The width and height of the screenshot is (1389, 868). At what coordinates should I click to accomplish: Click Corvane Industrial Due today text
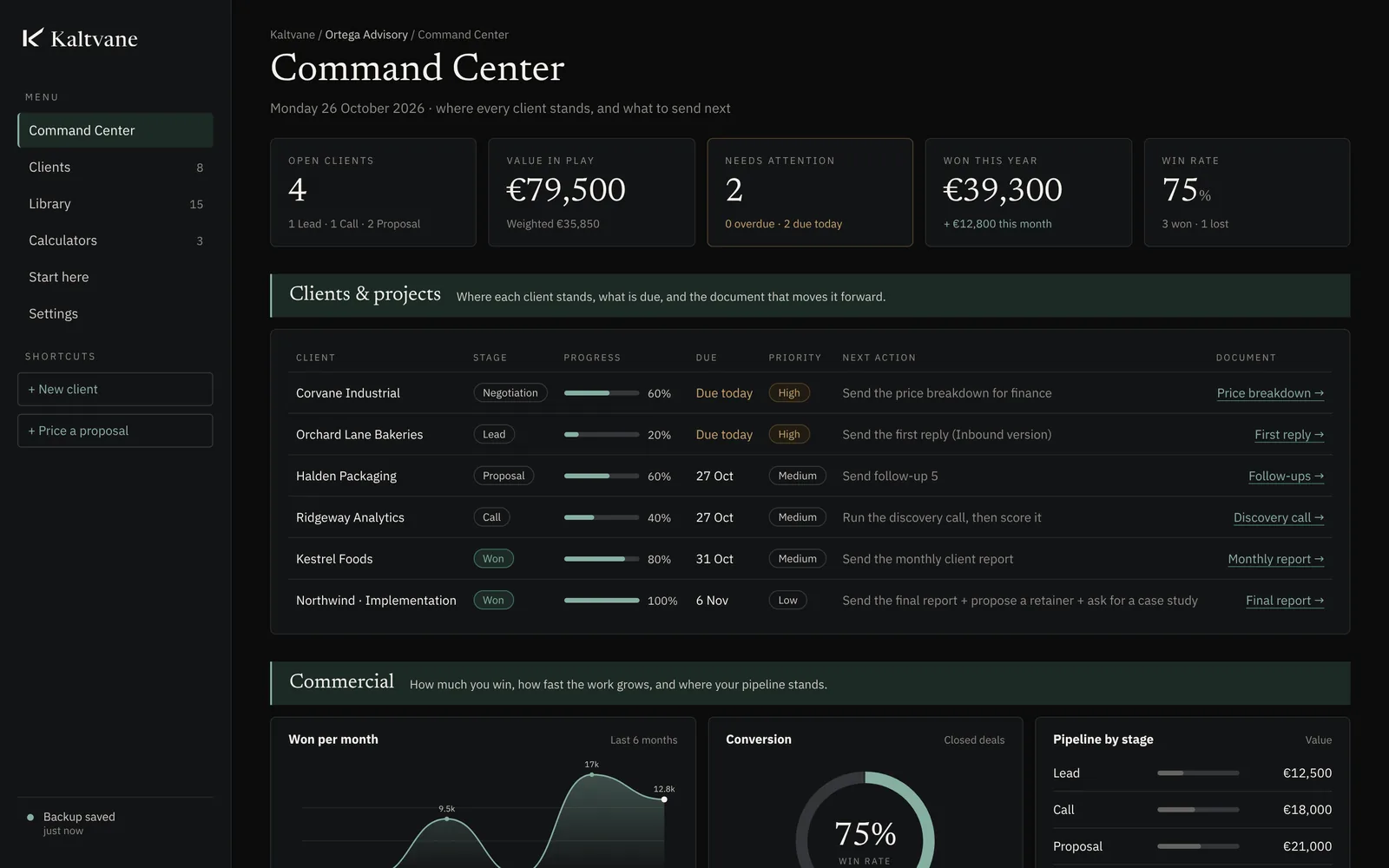point(724,393)
